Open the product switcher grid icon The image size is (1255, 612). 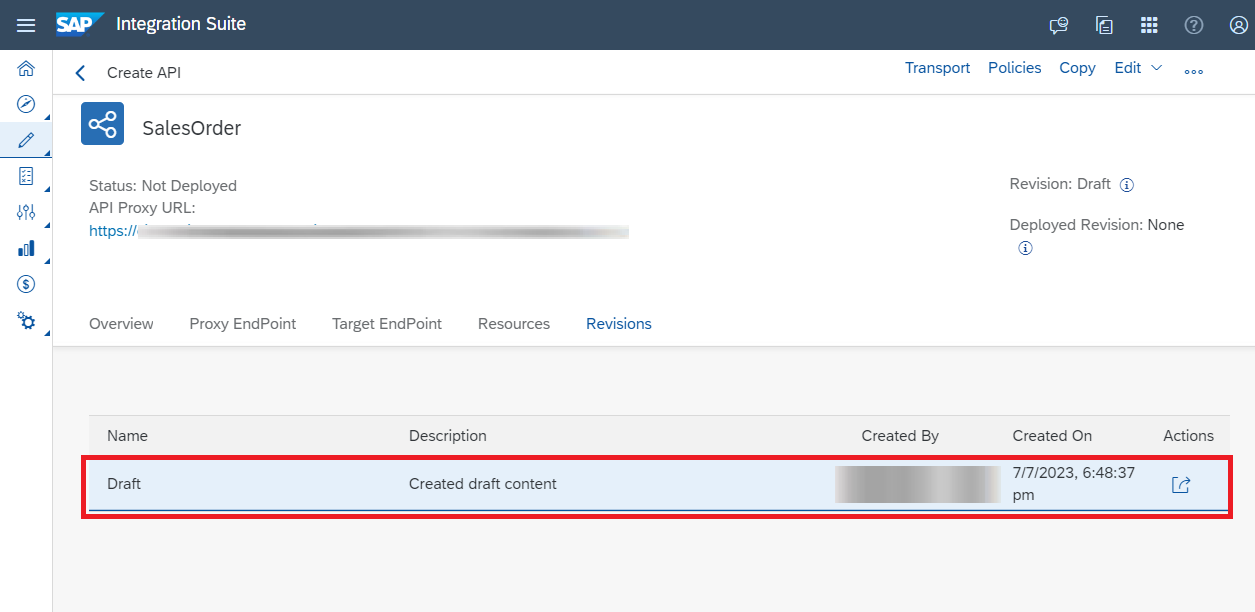pos(1149,25)
